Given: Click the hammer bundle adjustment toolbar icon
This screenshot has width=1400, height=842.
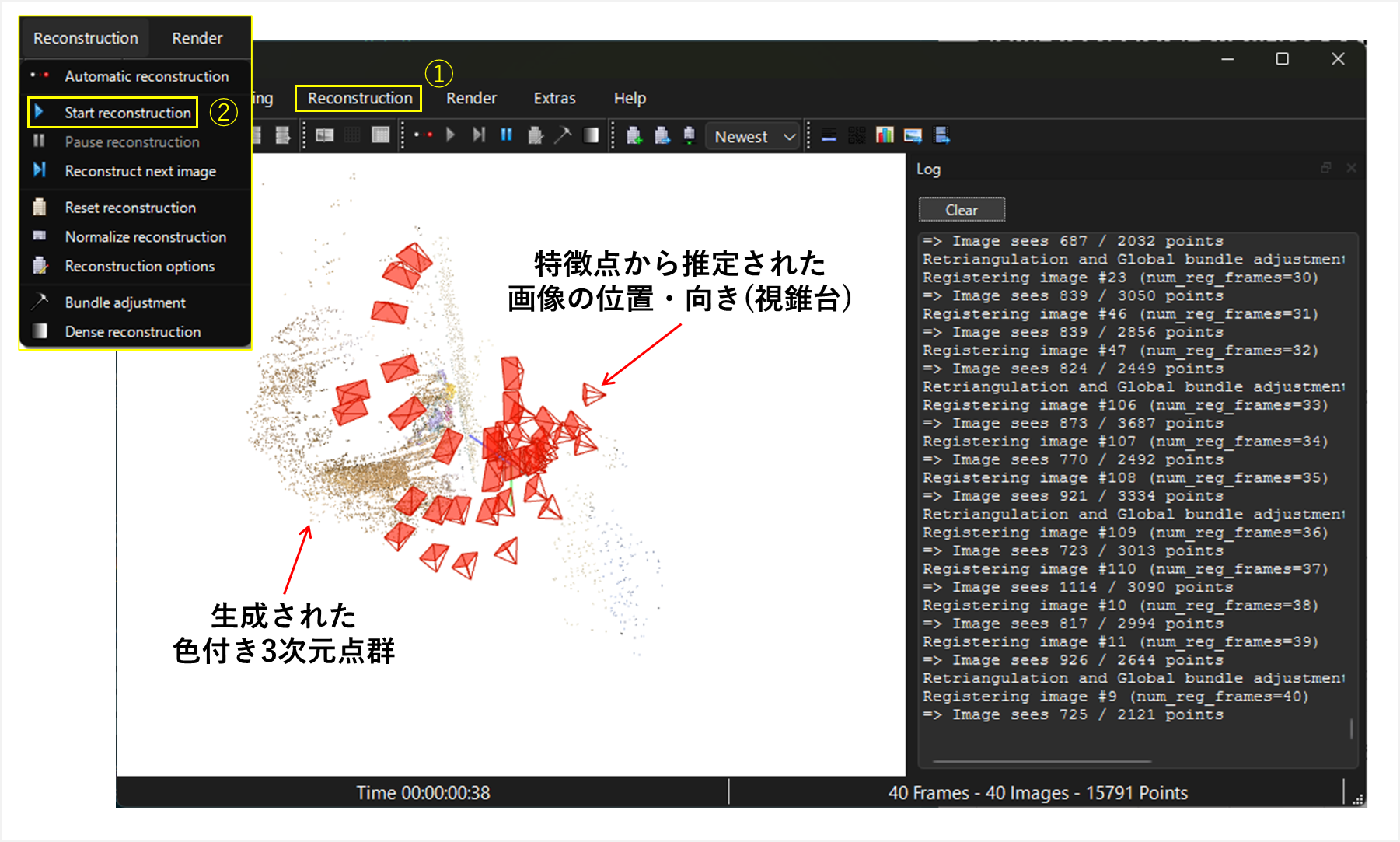Looking at the screenshot, I should (563, 135).
